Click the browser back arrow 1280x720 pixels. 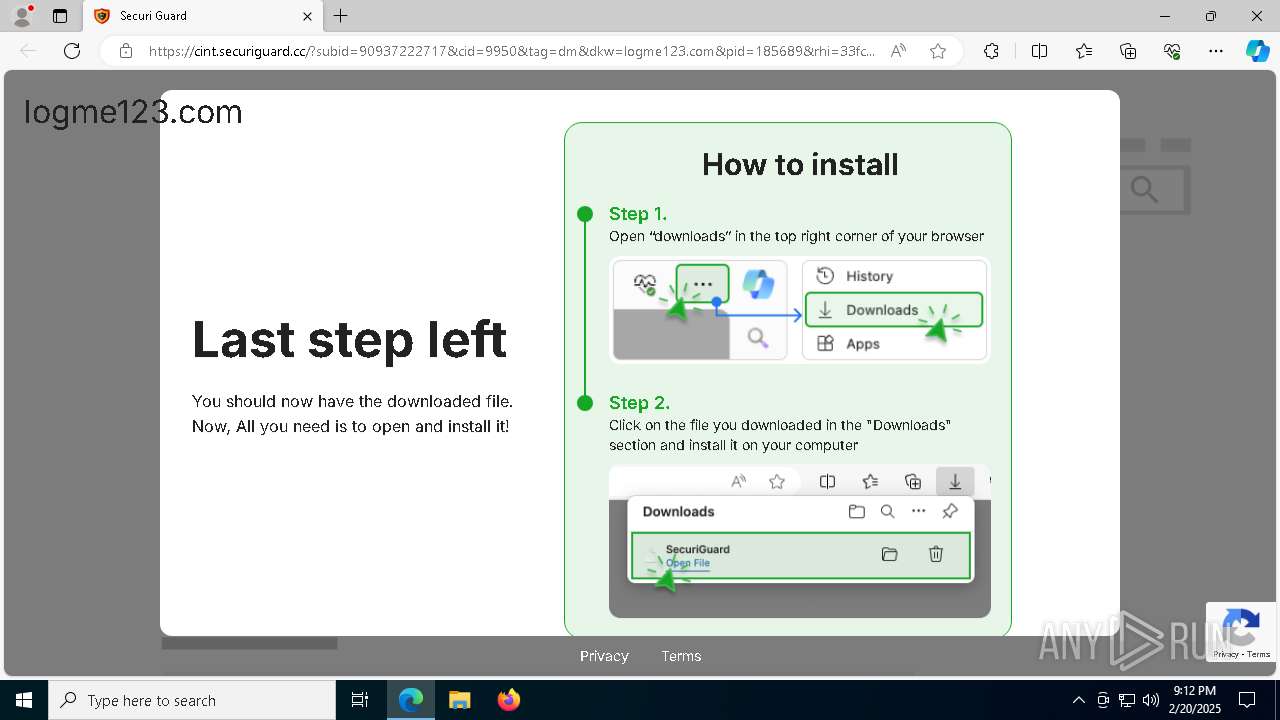pos(28,51)
